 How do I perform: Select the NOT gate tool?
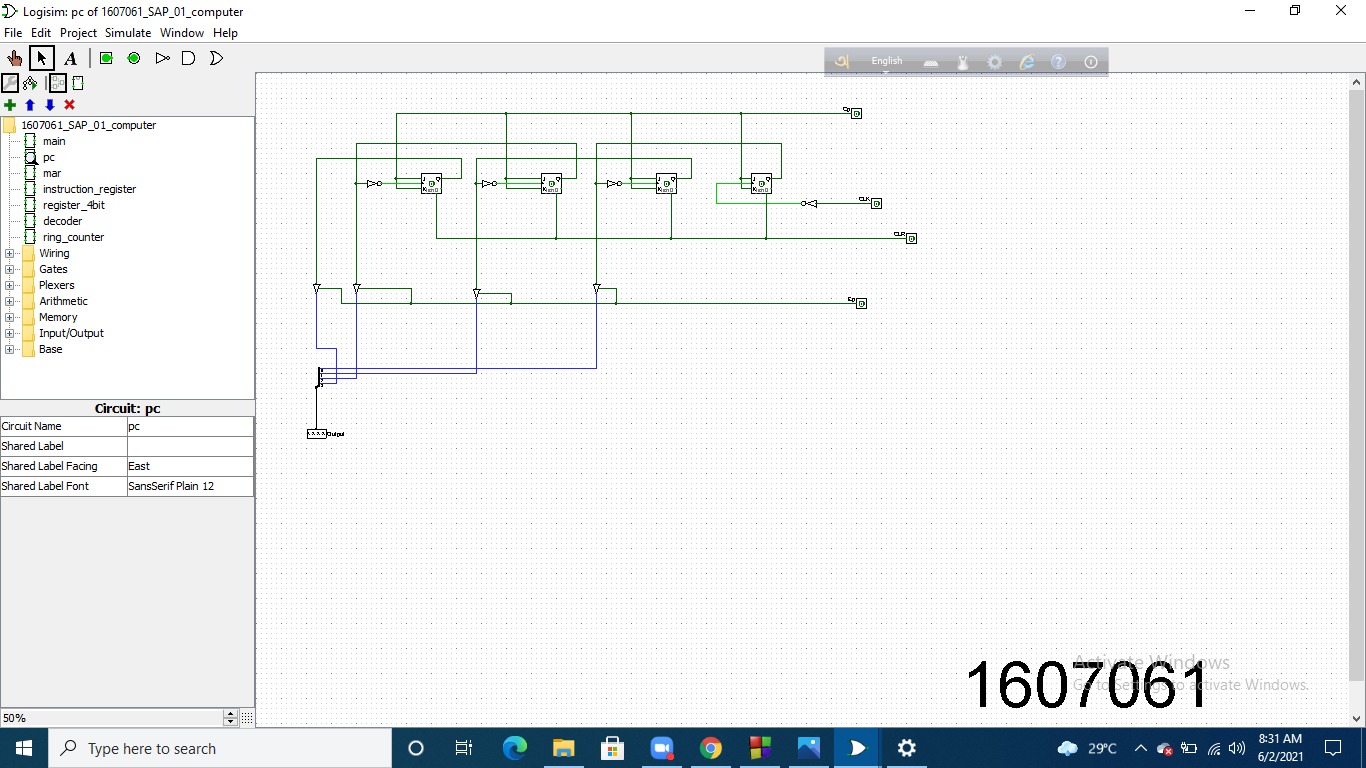[162, 58]
